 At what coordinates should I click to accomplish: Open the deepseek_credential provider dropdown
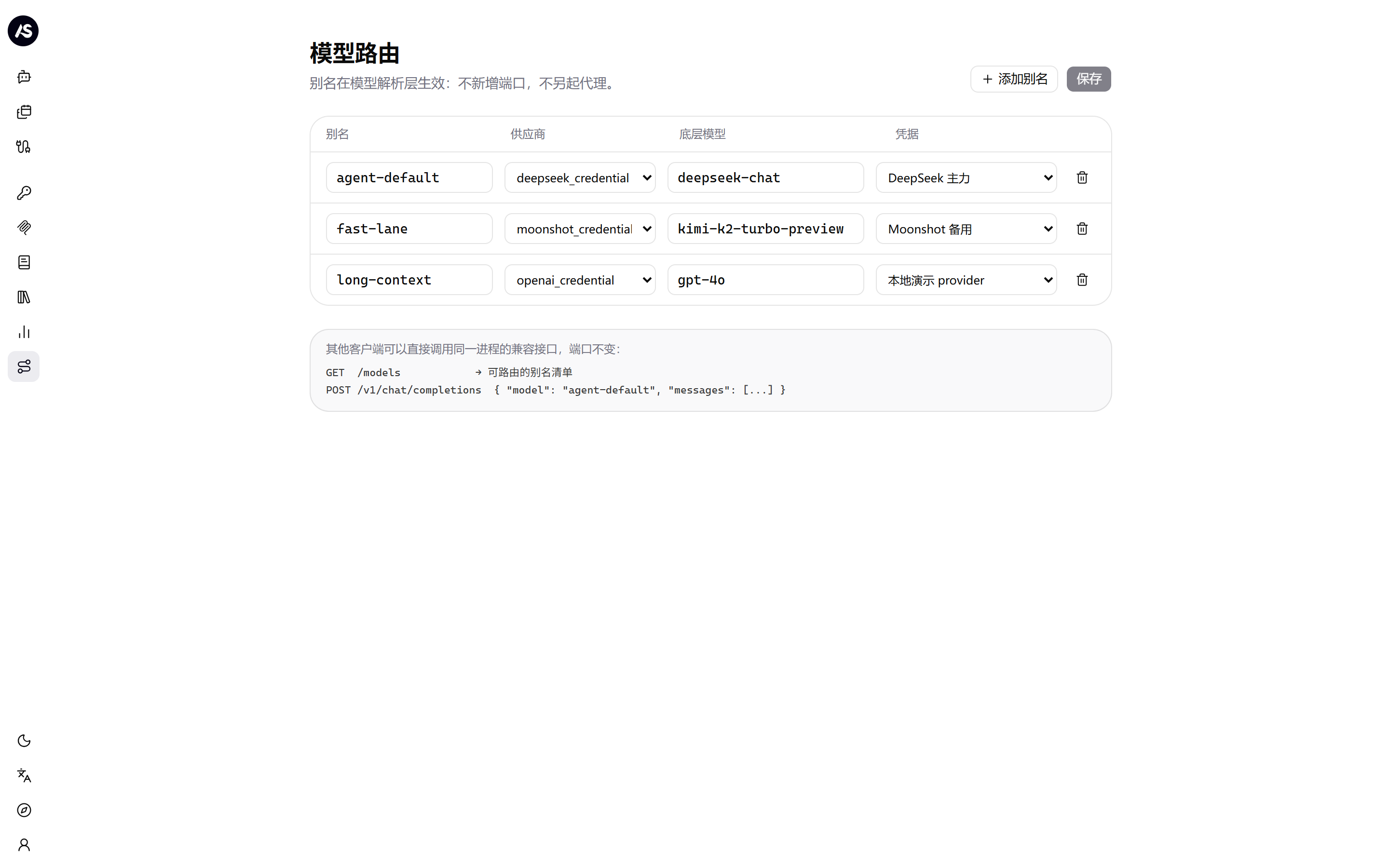580,177
